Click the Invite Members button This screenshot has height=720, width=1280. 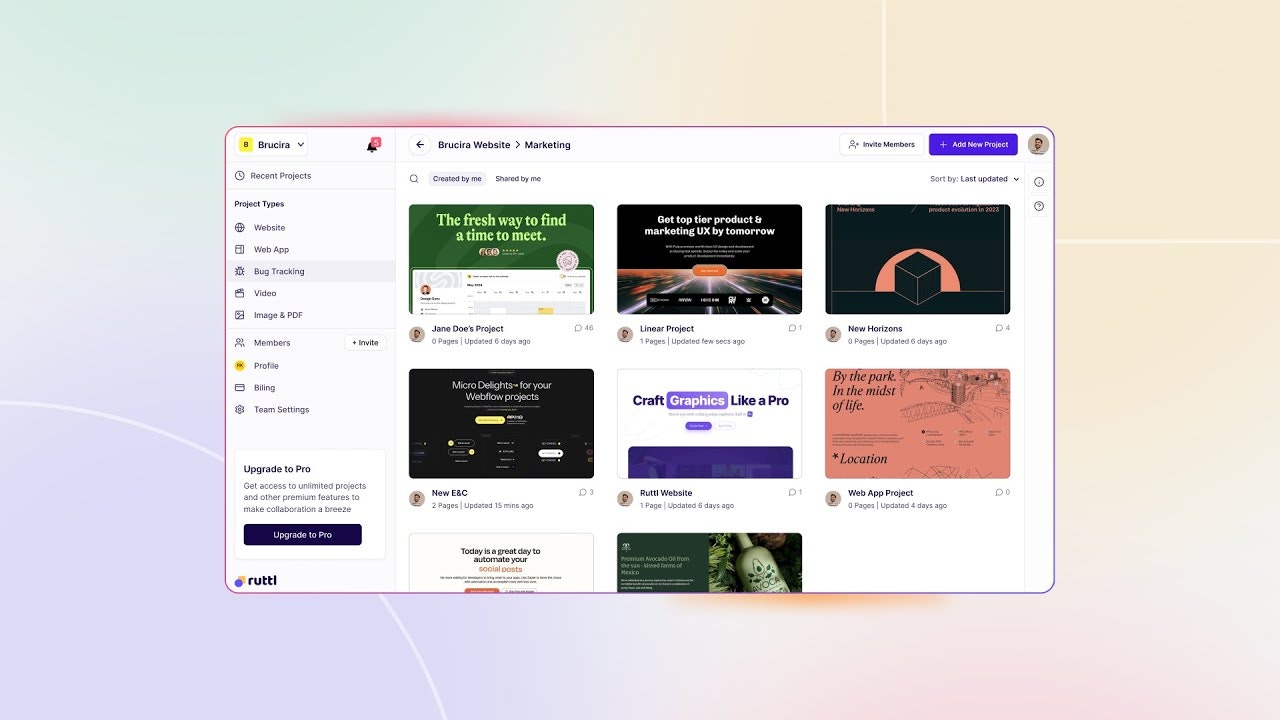coord(881,144)
